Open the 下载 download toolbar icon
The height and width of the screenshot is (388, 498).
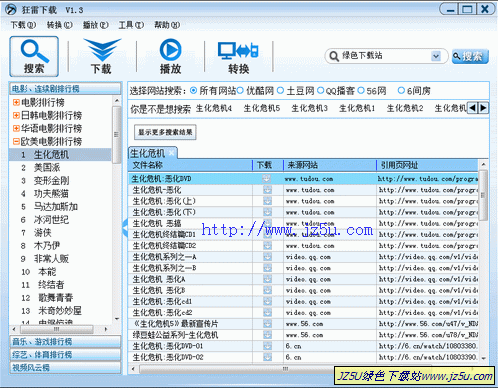click(102, 56)
